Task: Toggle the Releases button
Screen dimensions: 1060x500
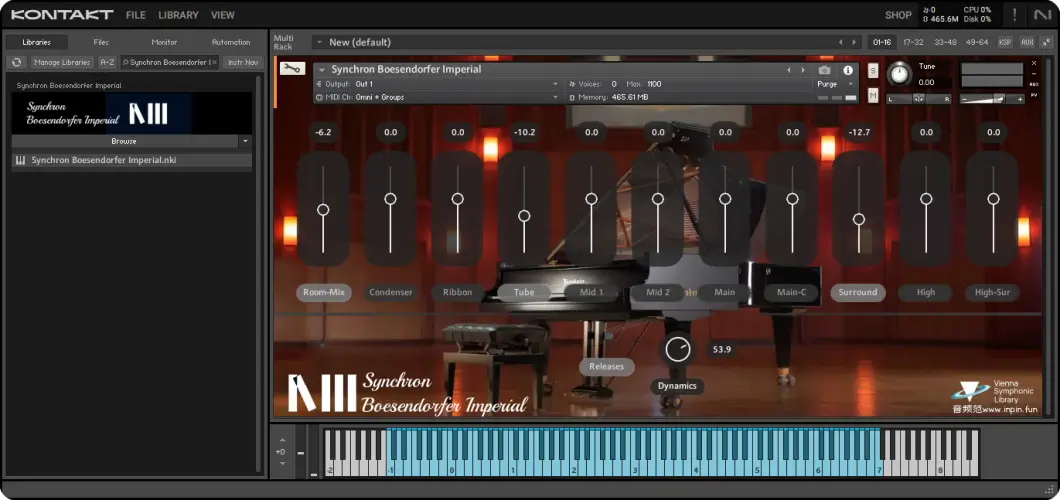Action: pyautogui.click(x=606, y=366)
